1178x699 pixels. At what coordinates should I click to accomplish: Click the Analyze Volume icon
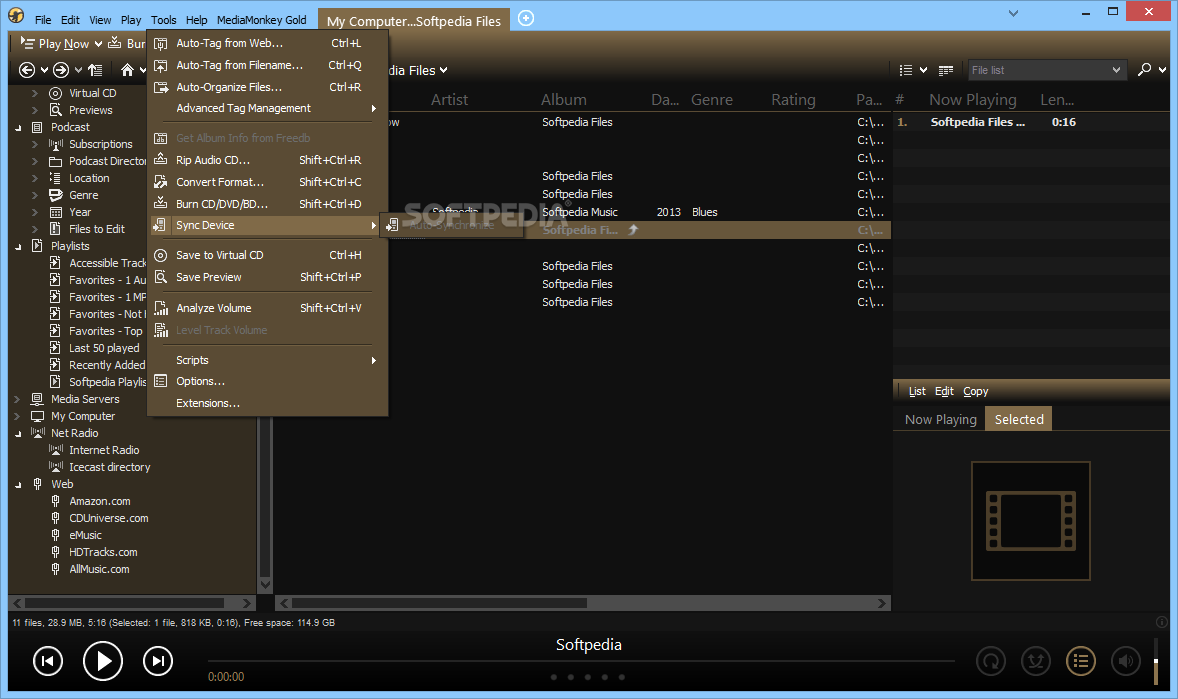coord(161,308)
